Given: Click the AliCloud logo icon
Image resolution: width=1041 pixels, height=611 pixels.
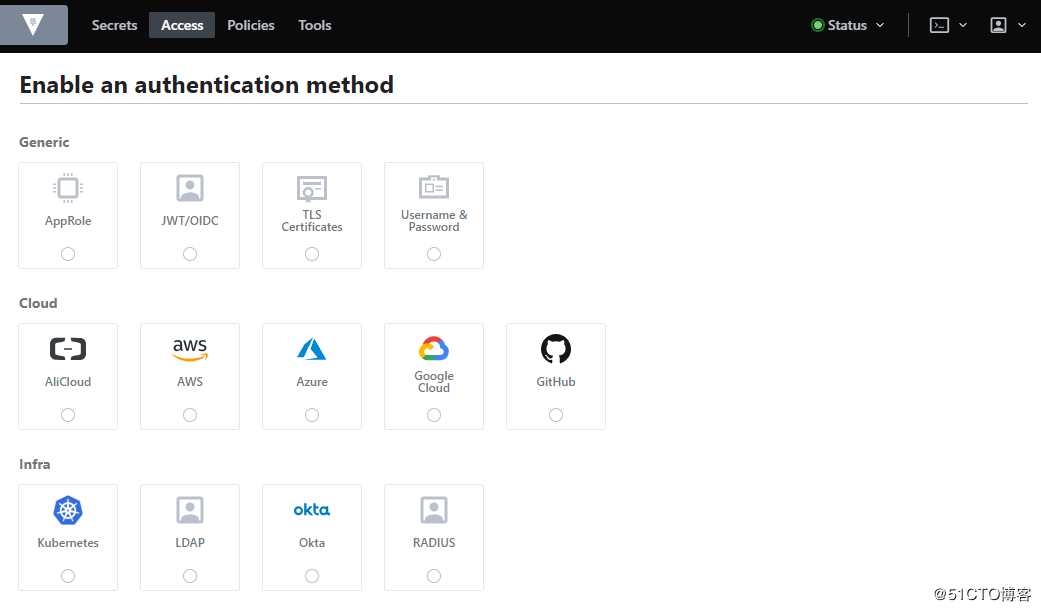Looking at the screenshot, I should click(68, 349).
